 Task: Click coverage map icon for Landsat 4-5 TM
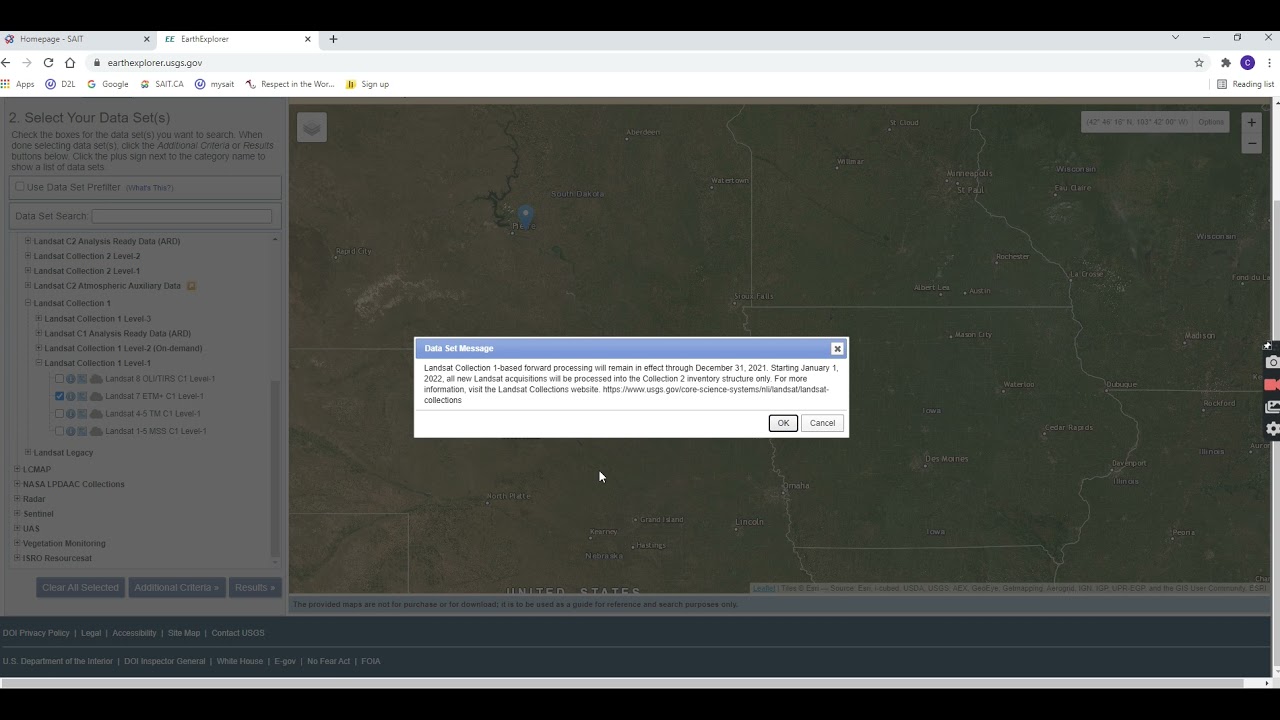coord(83,414)
